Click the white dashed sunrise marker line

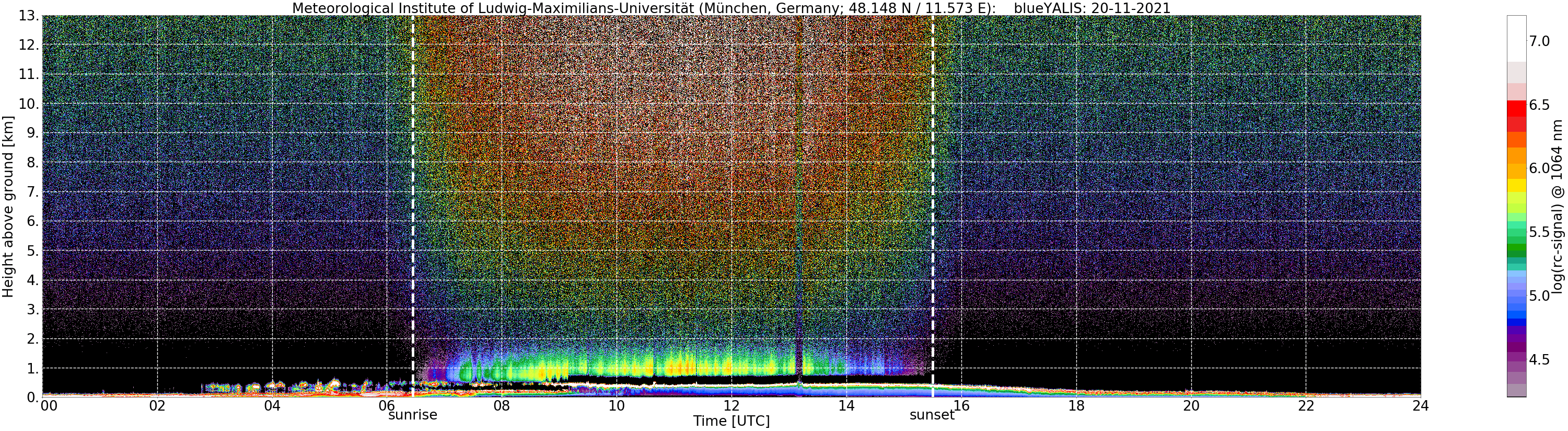click(413, 206)
